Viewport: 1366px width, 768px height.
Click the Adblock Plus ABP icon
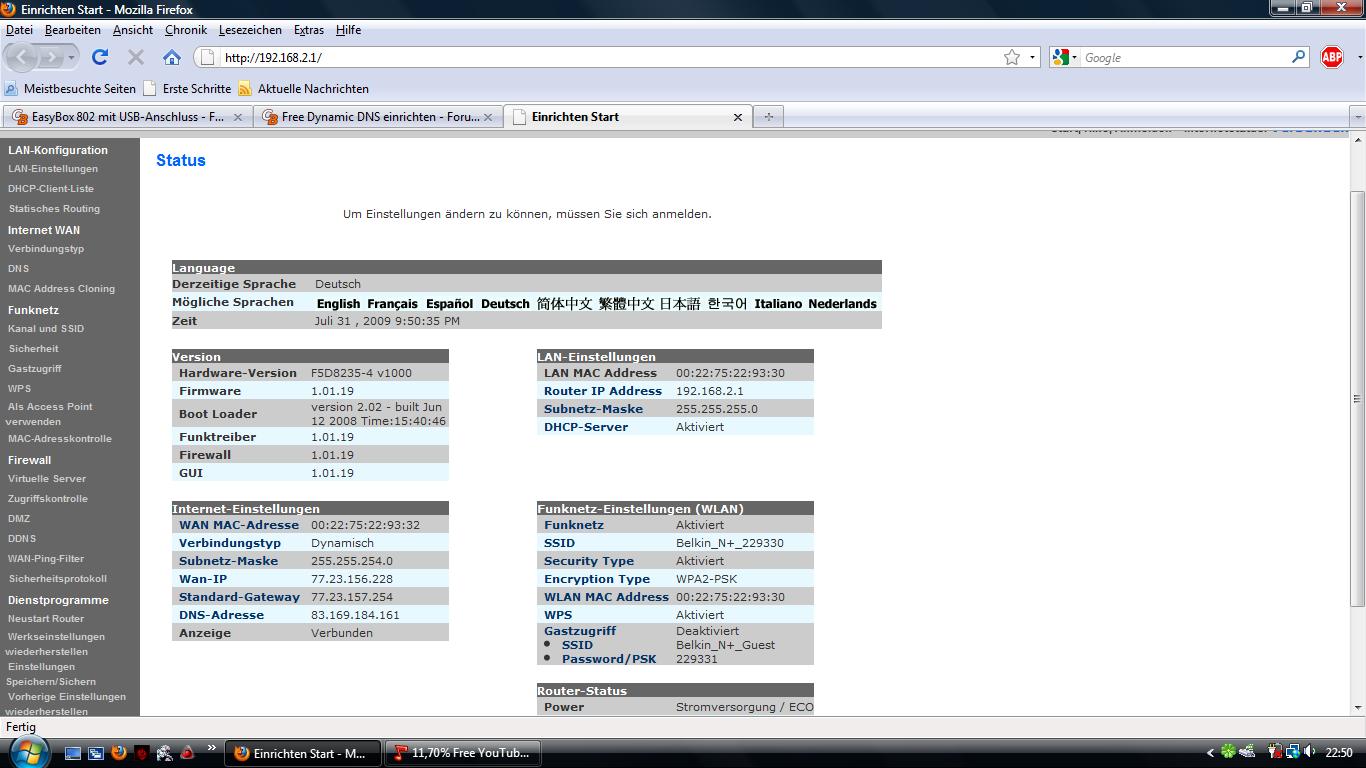tap(1332, 57)
